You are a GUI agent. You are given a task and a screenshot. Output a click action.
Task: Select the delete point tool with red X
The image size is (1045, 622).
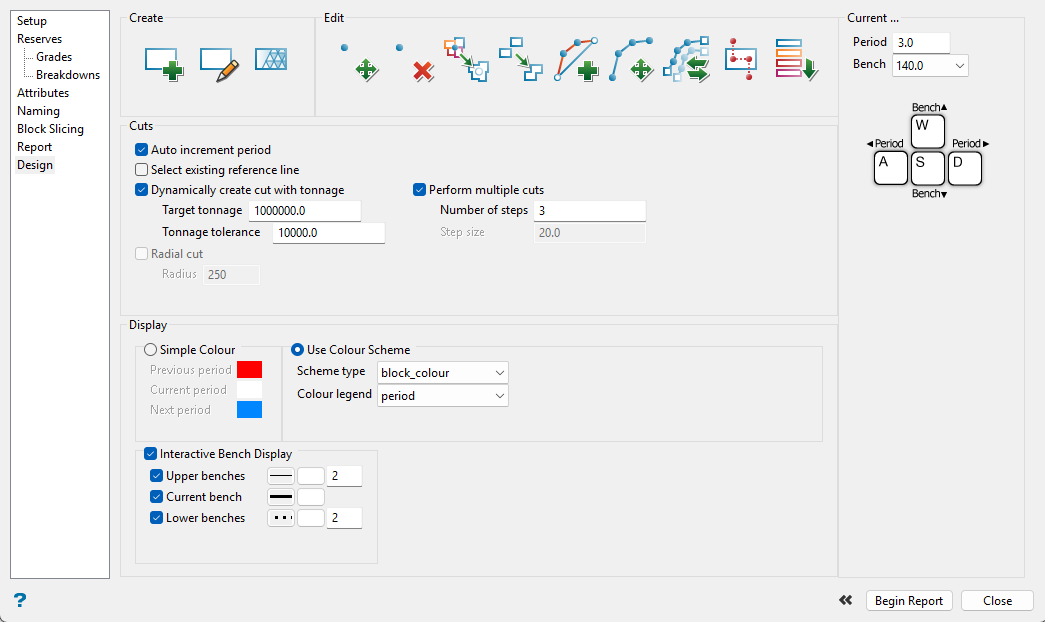(415, 62)
